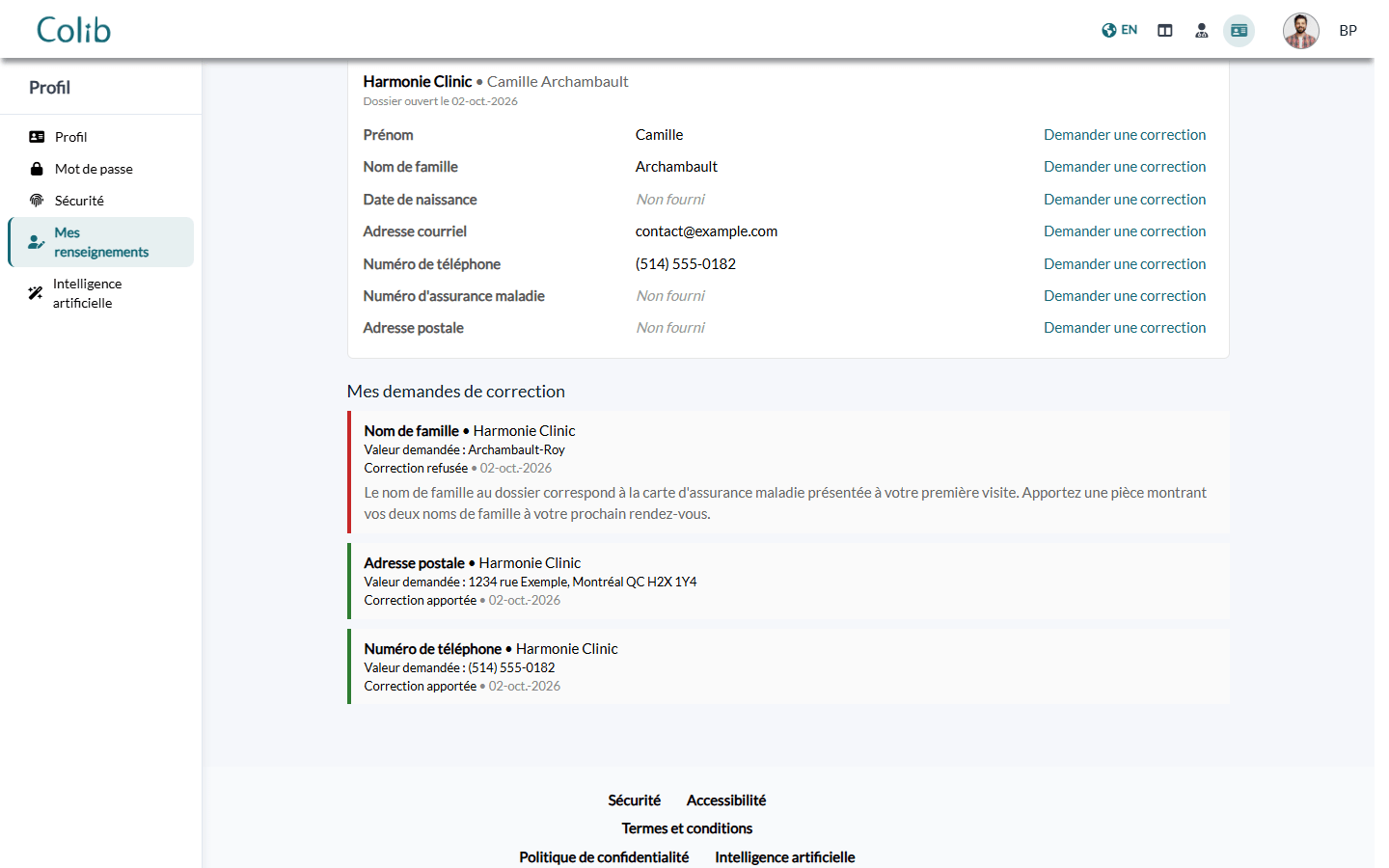Click the magic wand icon for Intelligence artificielle
Screen dimensions: 1389x868
36,293
